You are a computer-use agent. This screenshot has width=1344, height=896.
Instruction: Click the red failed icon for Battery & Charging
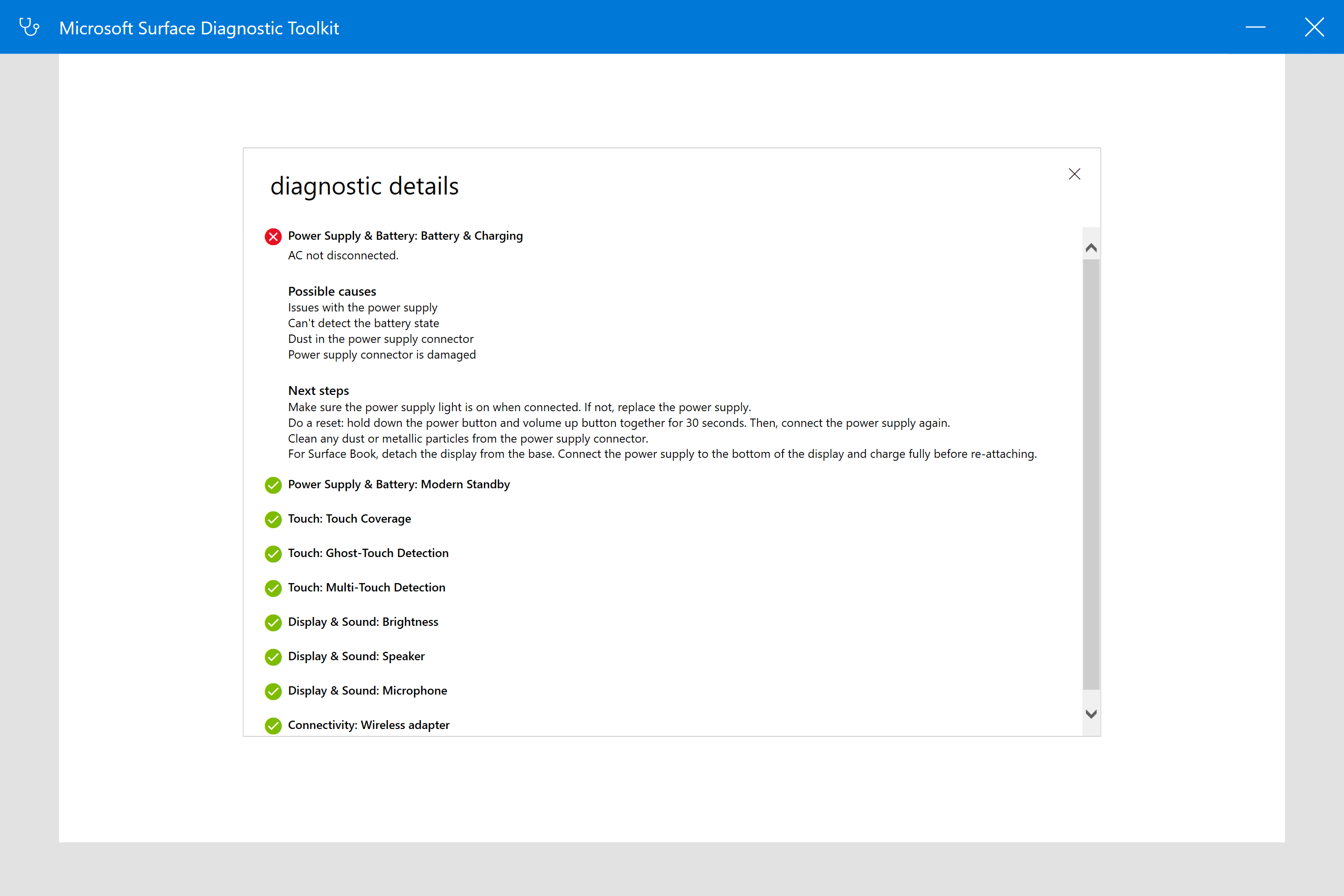coord(273,237)
